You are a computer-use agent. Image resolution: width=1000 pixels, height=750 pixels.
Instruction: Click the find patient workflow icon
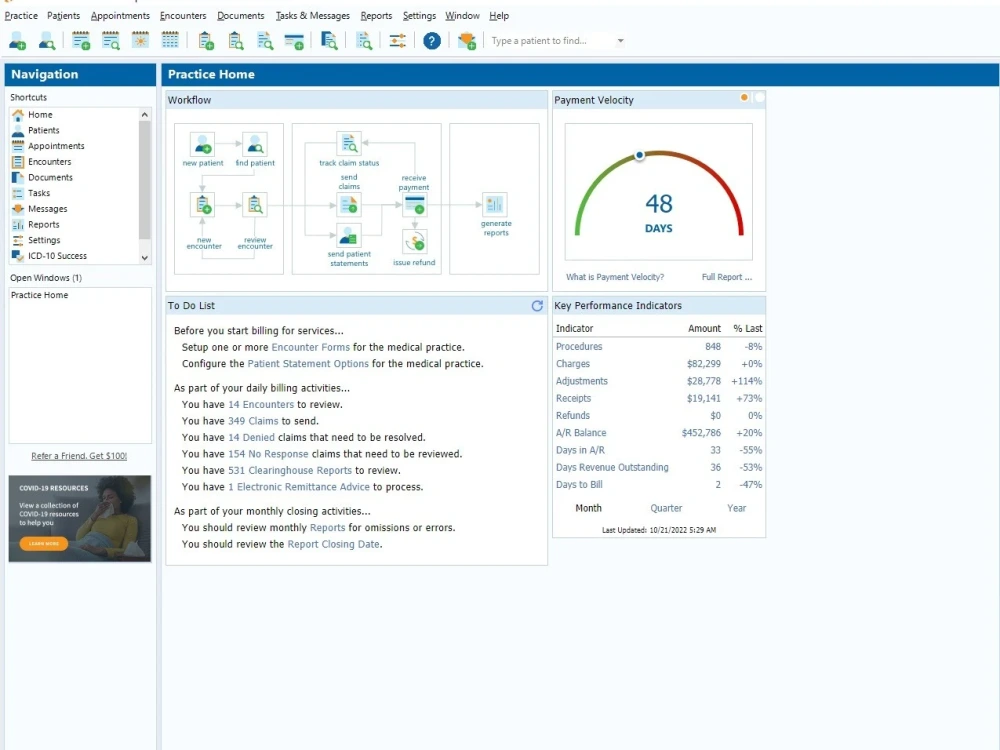[x=255, y=145]
